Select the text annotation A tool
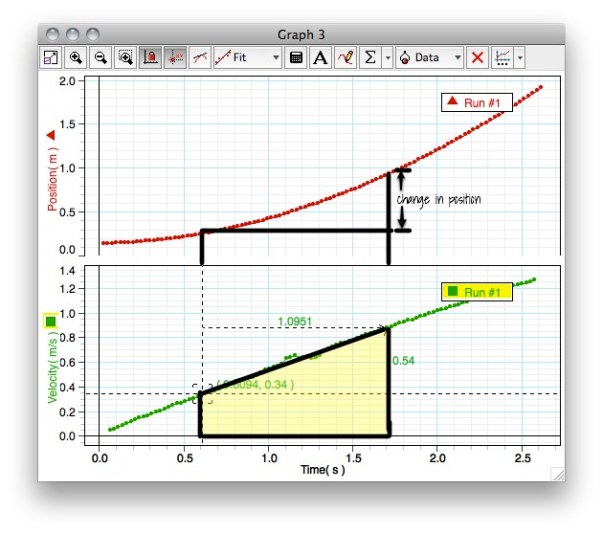Viewport: 603px width, 534px height. point(320,58)
